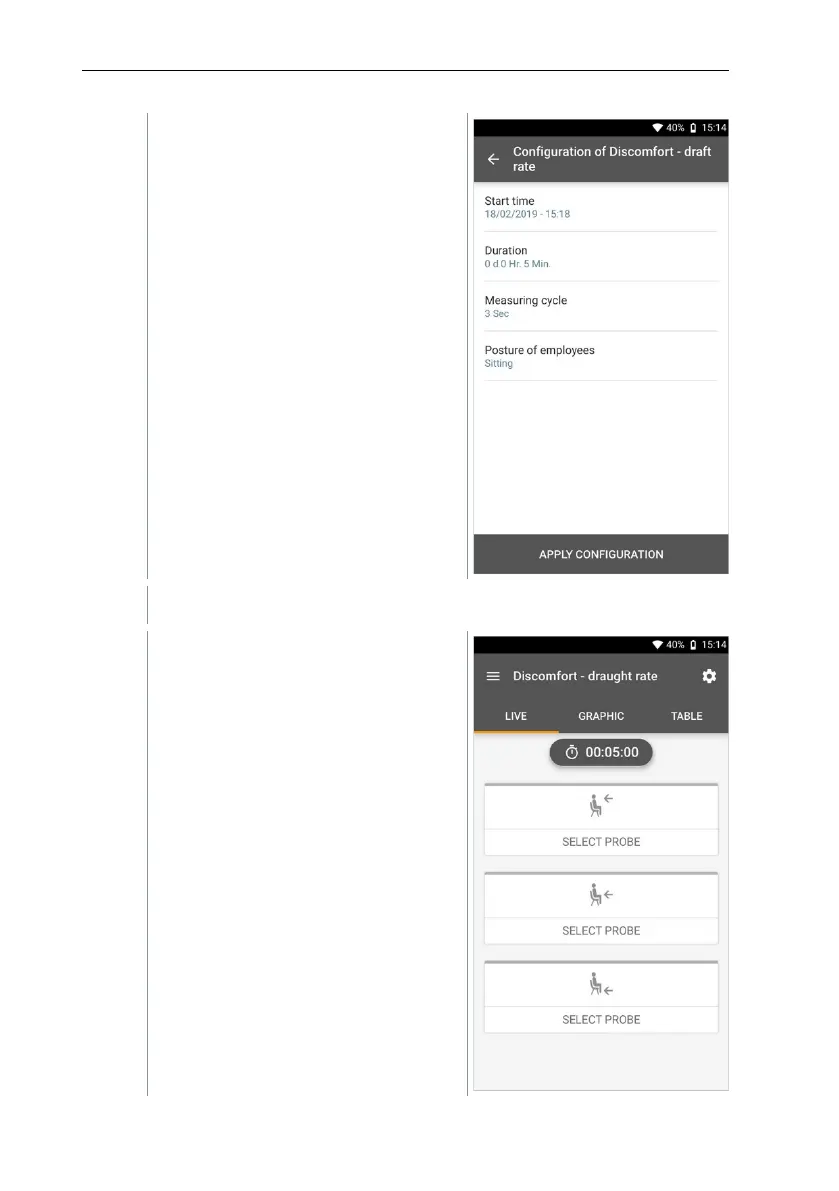Open the Duration setting

[601, 257]
